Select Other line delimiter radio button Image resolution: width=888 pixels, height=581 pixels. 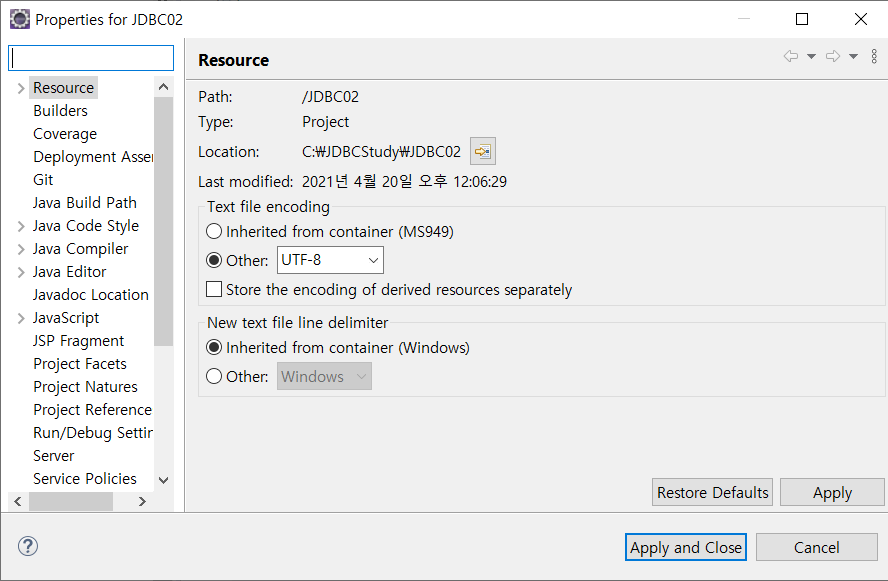coord(214,376)
